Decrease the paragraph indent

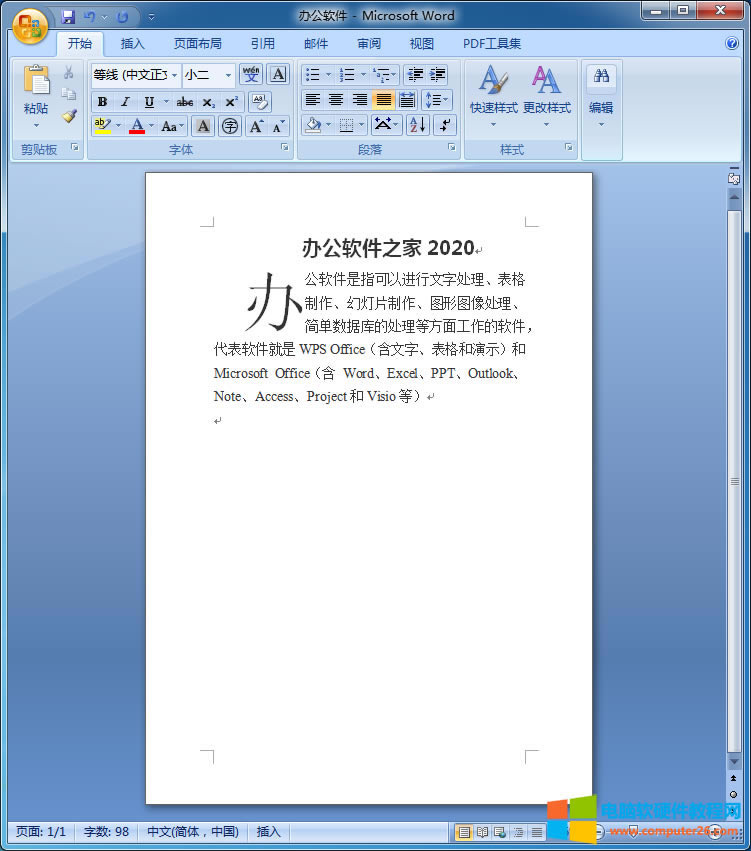[415, 74]
